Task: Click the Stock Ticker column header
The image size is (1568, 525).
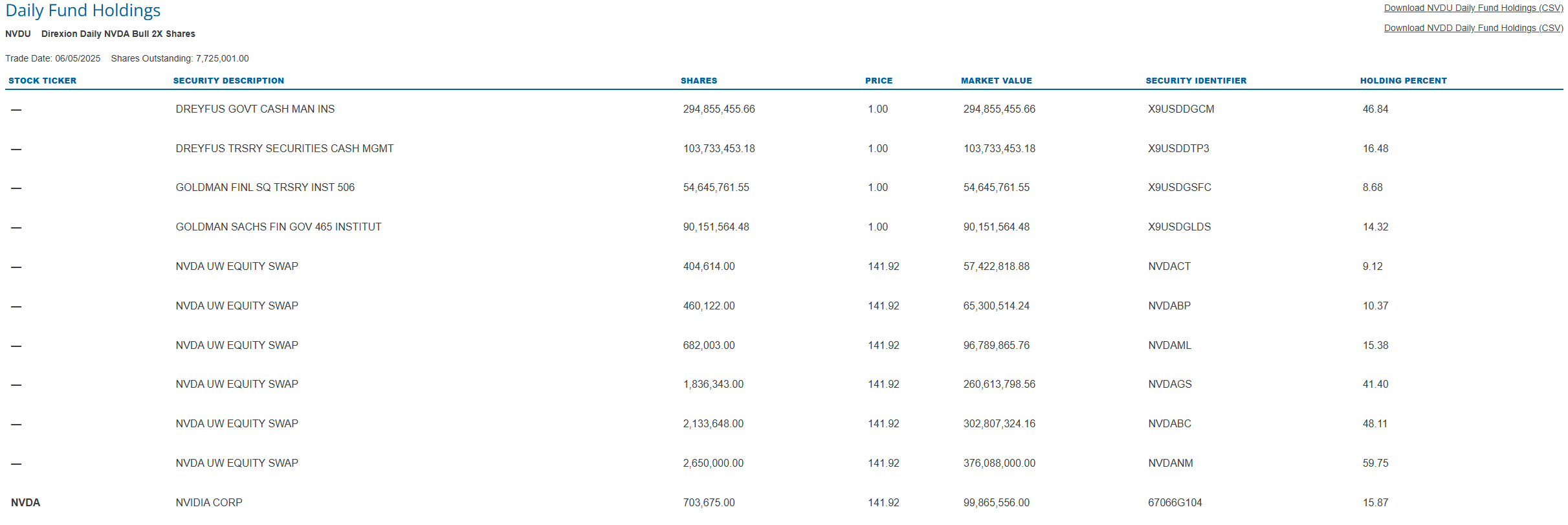Action: (x=43, y=81)
